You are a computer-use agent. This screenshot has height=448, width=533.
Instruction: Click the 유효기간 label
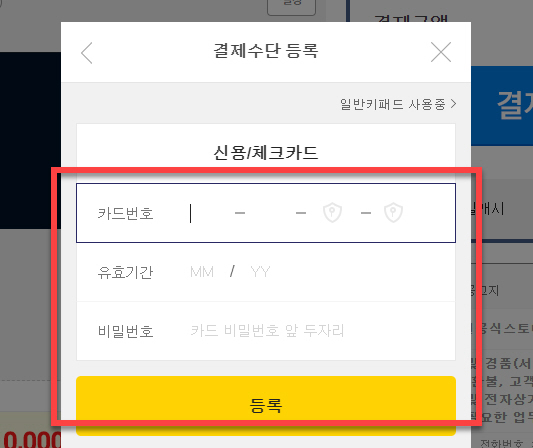125,272
